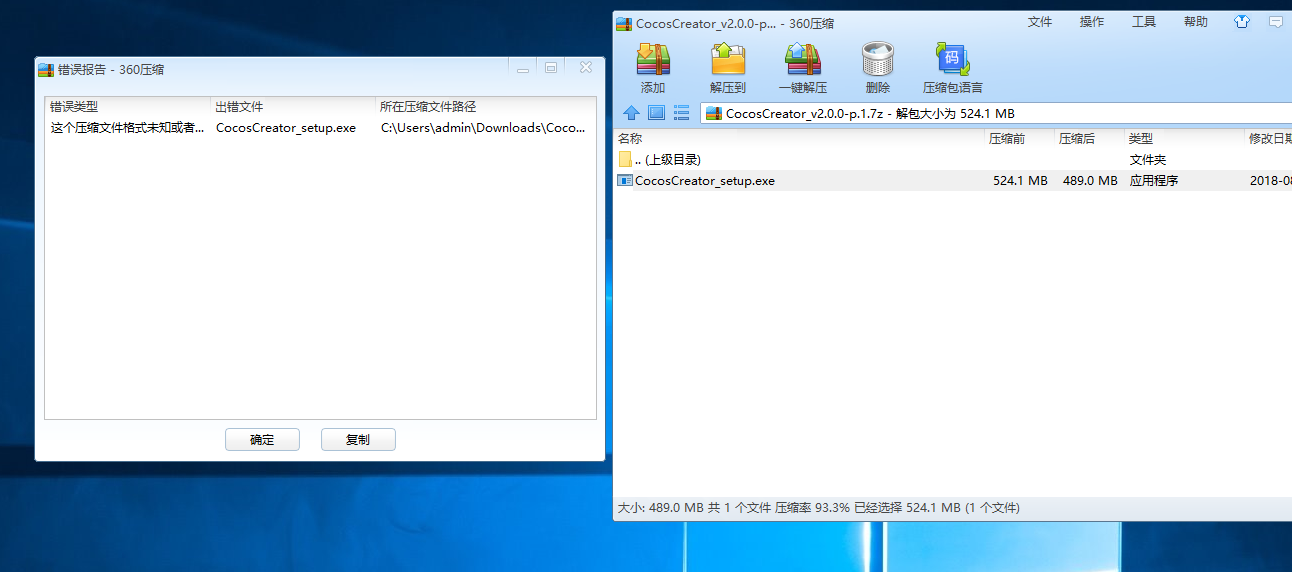Viewport: 1292px width, 572px height.
Task: Switch to detailed list view mode
Action: (x=681, y=113)
